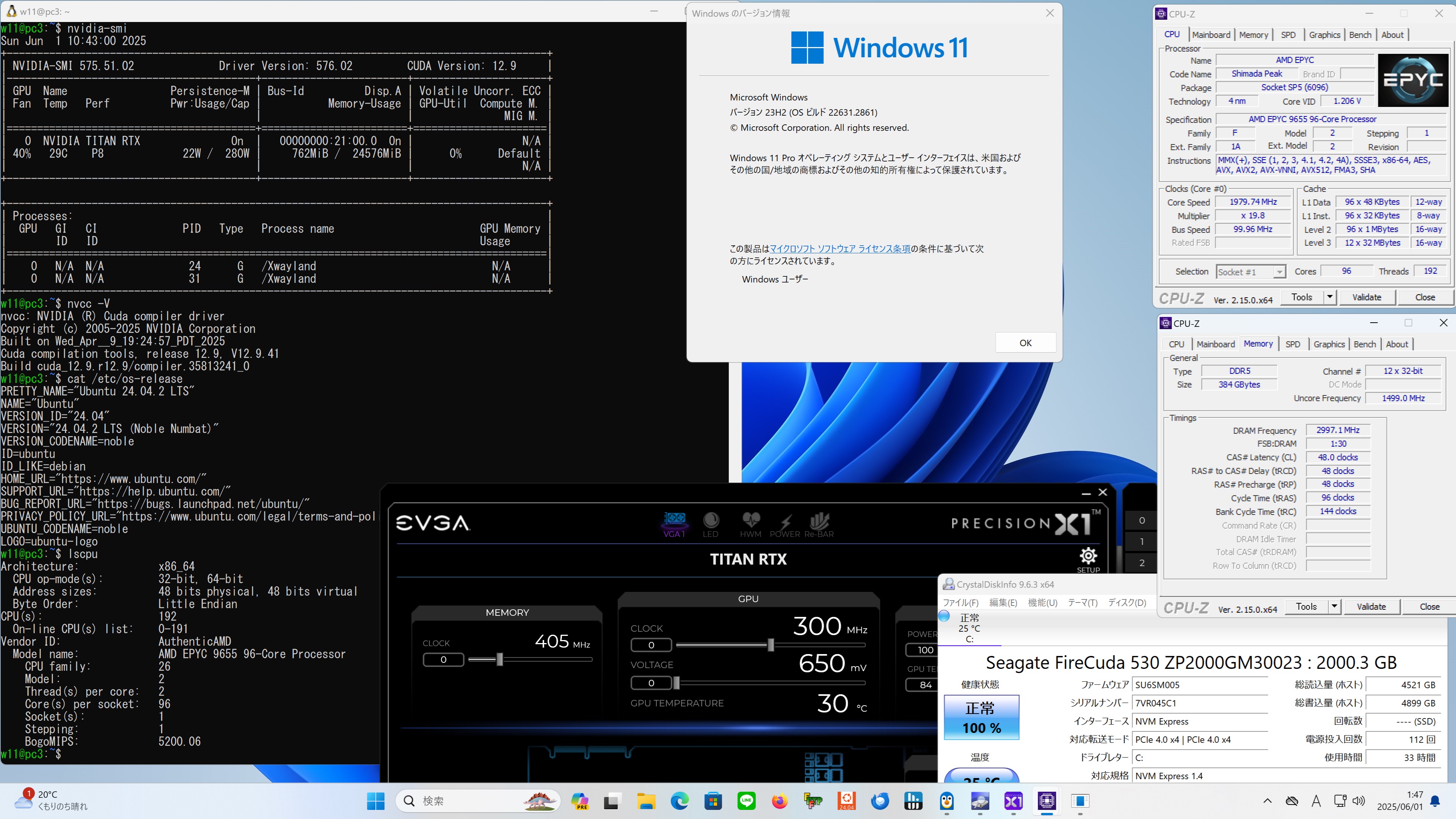Switch to Mainboard tab in upper CPU-Z
1456x819 pixels.
(x=1211, y=35)
